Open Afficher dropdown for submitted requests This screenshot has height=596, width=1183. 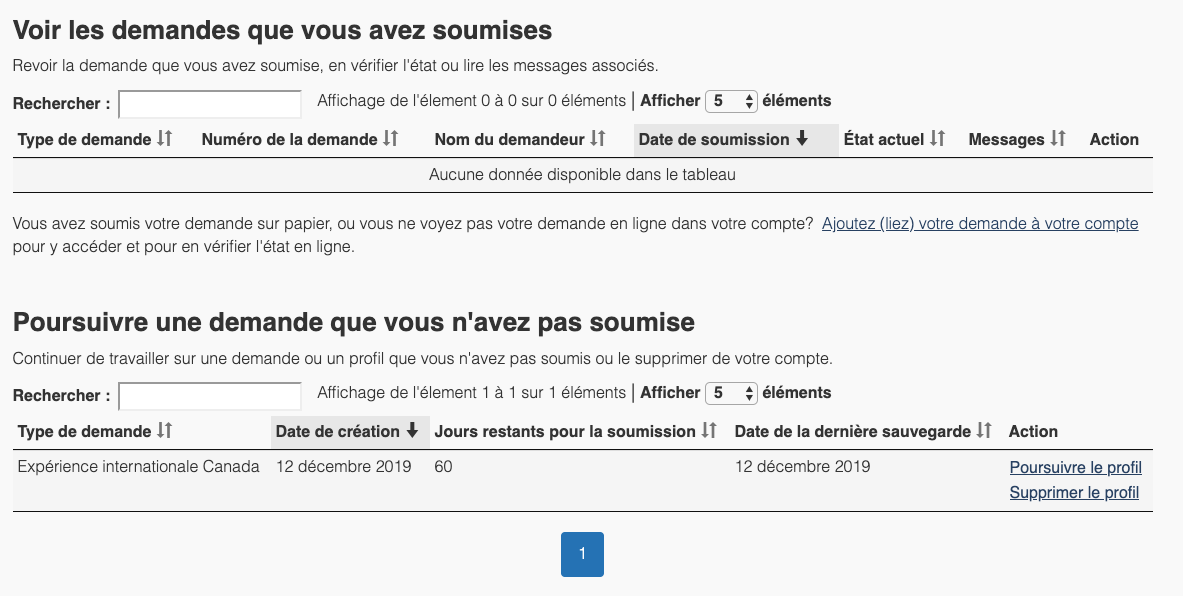coord(732,101)
